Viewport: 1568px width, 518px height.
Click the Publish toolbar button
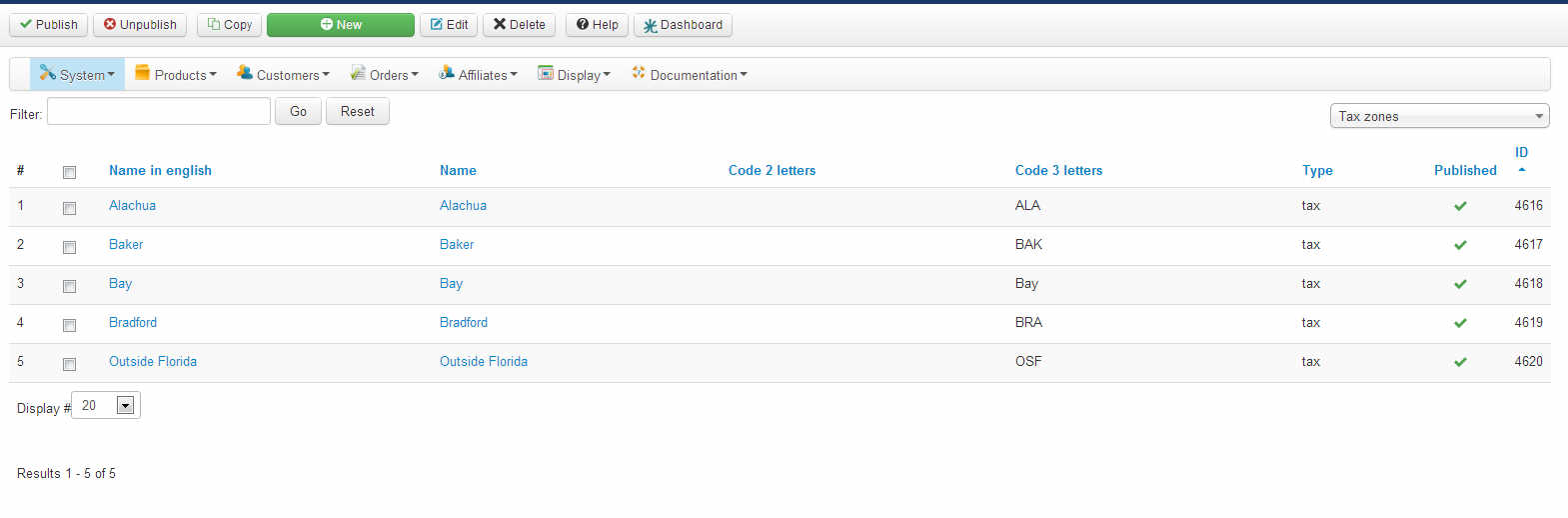tap(49, 25)
